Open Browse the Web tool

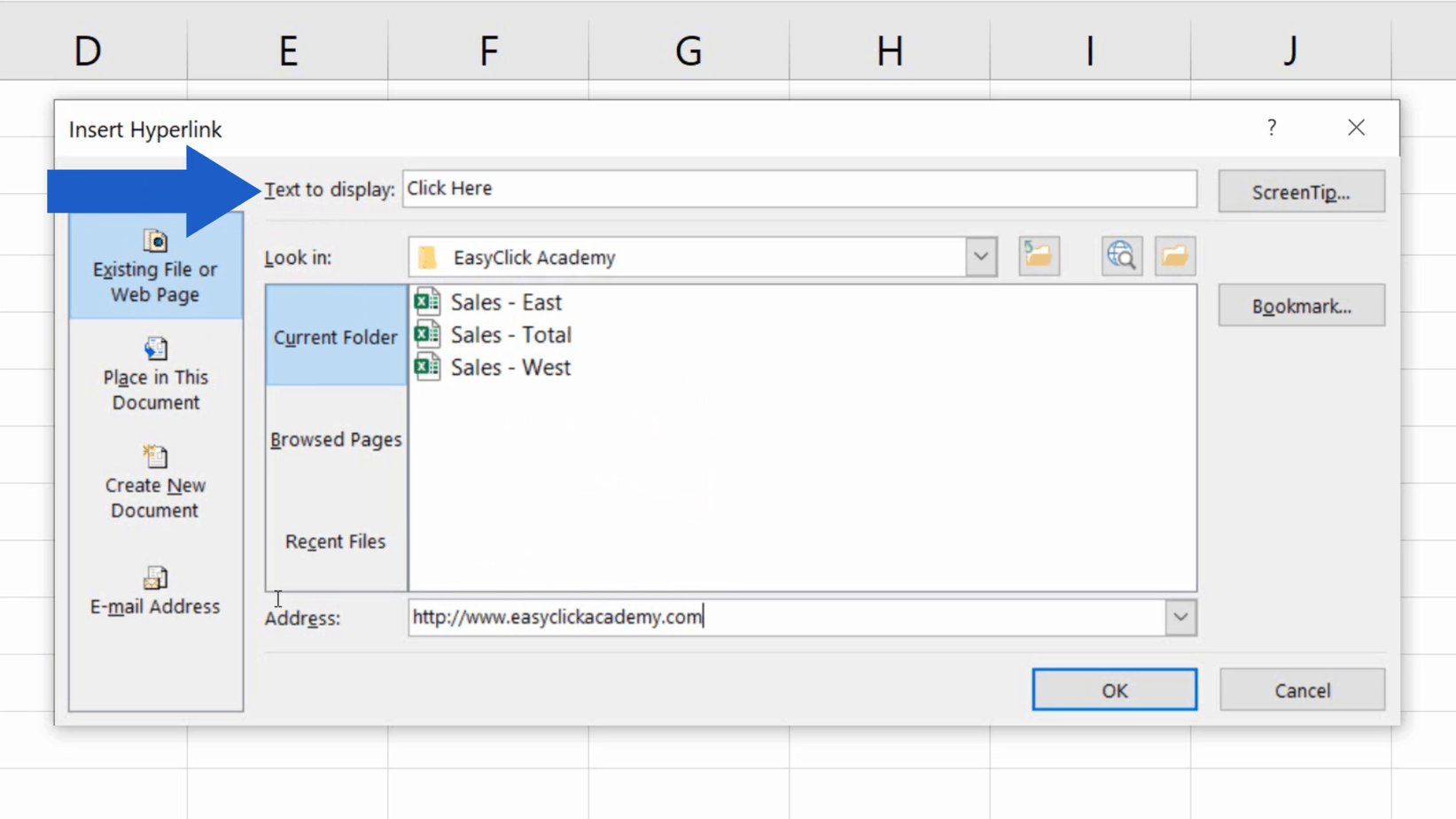pos(1120,256)
